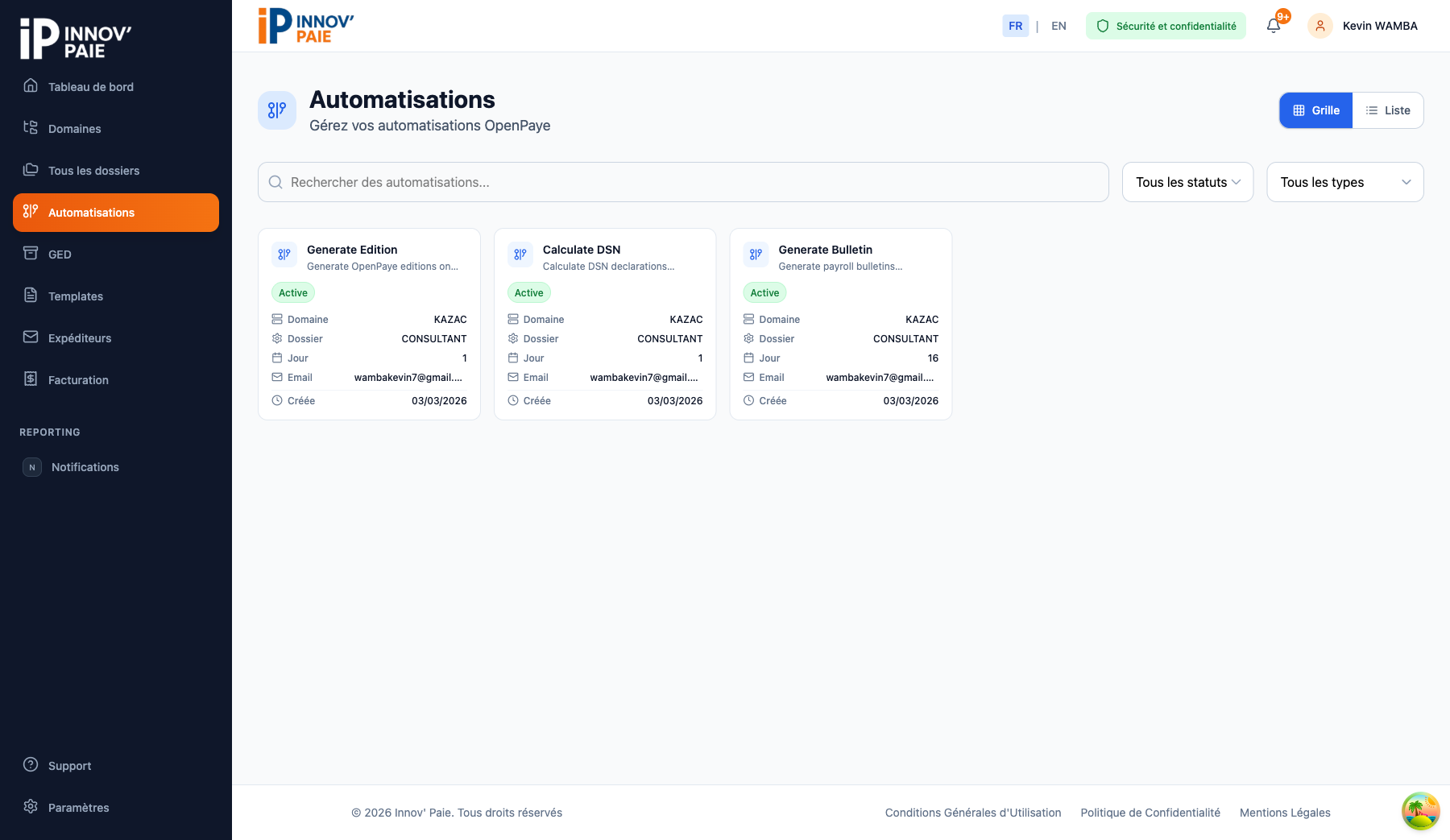Keep FR selected as active language

[x=1015, y=25]
